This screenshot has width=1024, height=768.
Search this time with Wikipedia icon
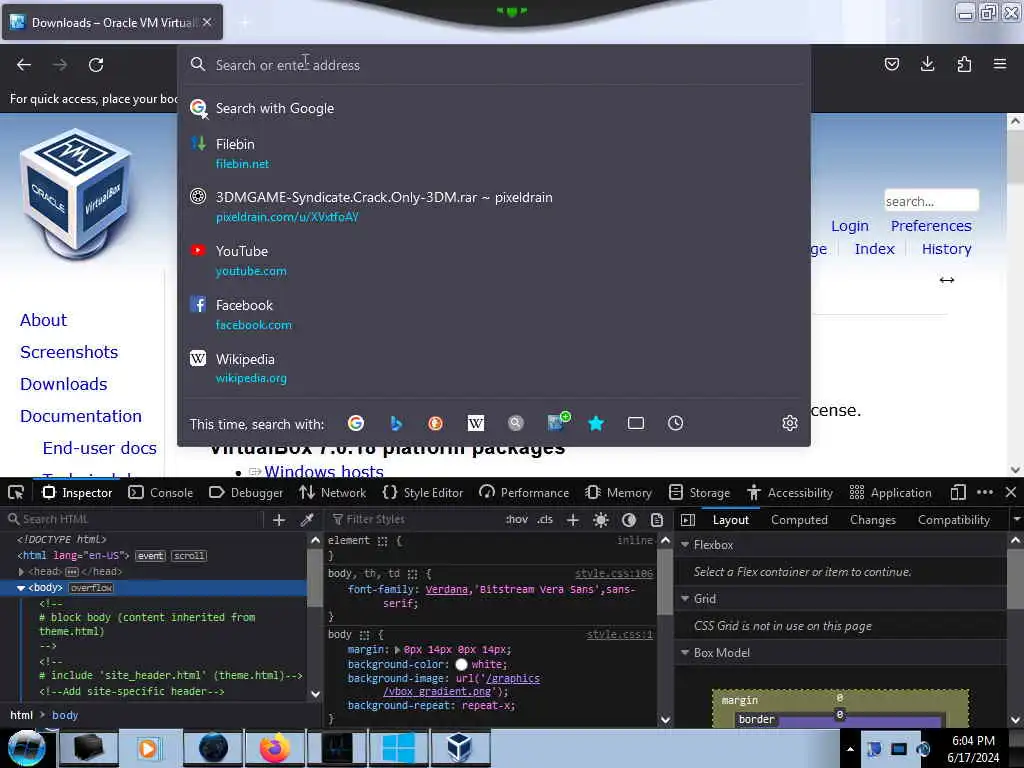click(x=476, y=423)
